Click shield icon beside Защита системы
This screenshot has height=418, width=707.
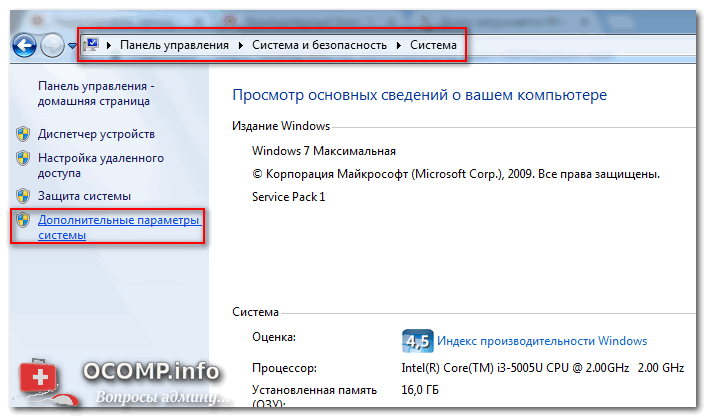pyautogui.click(x=23, y=196)
